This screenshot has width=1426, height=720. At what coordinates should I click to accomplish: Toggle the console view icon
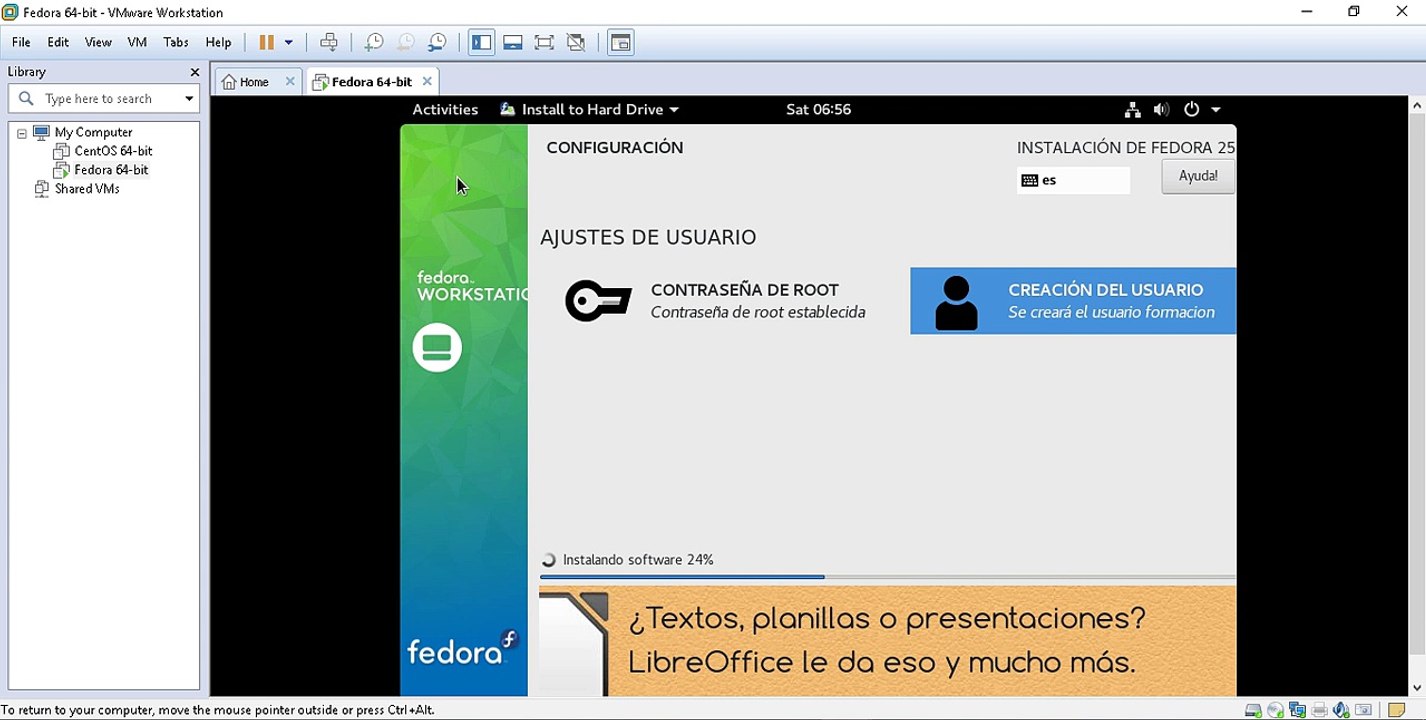point(621,42)
